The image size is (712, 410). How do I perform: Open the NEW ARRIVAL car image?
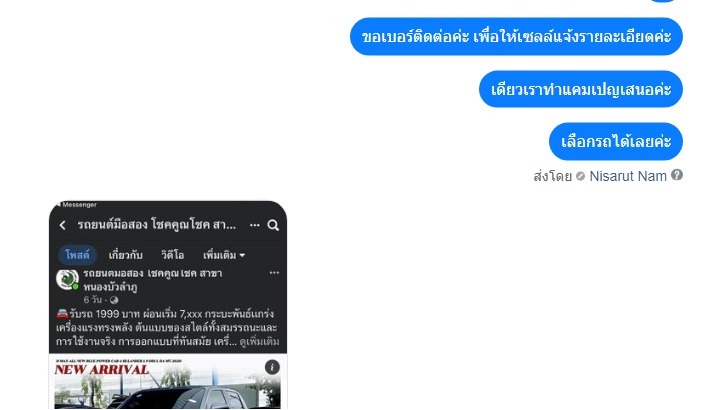pyautogui.click(x=168, y=381)
